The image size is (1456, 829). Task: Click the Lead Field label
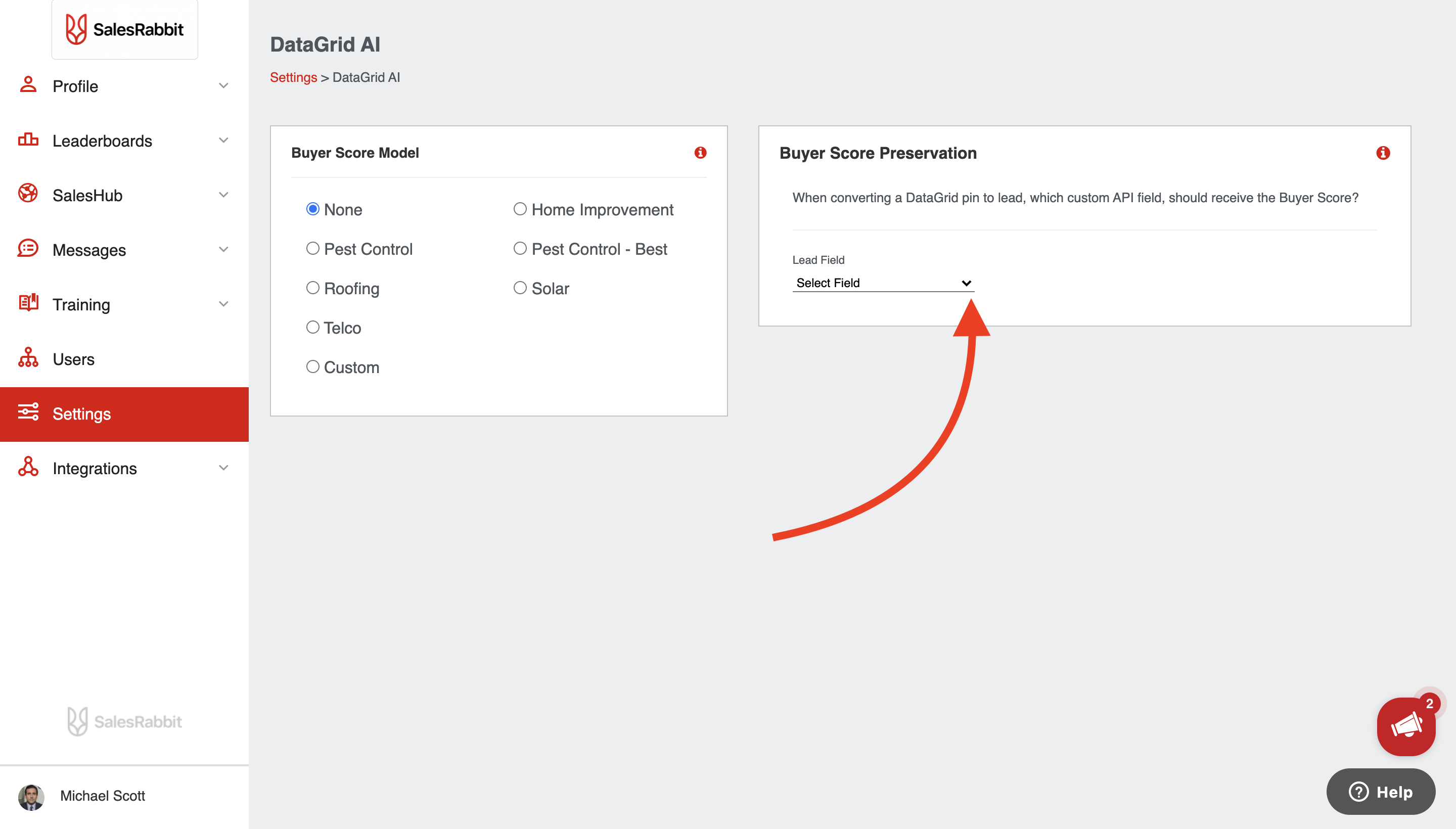pos(818,260)
